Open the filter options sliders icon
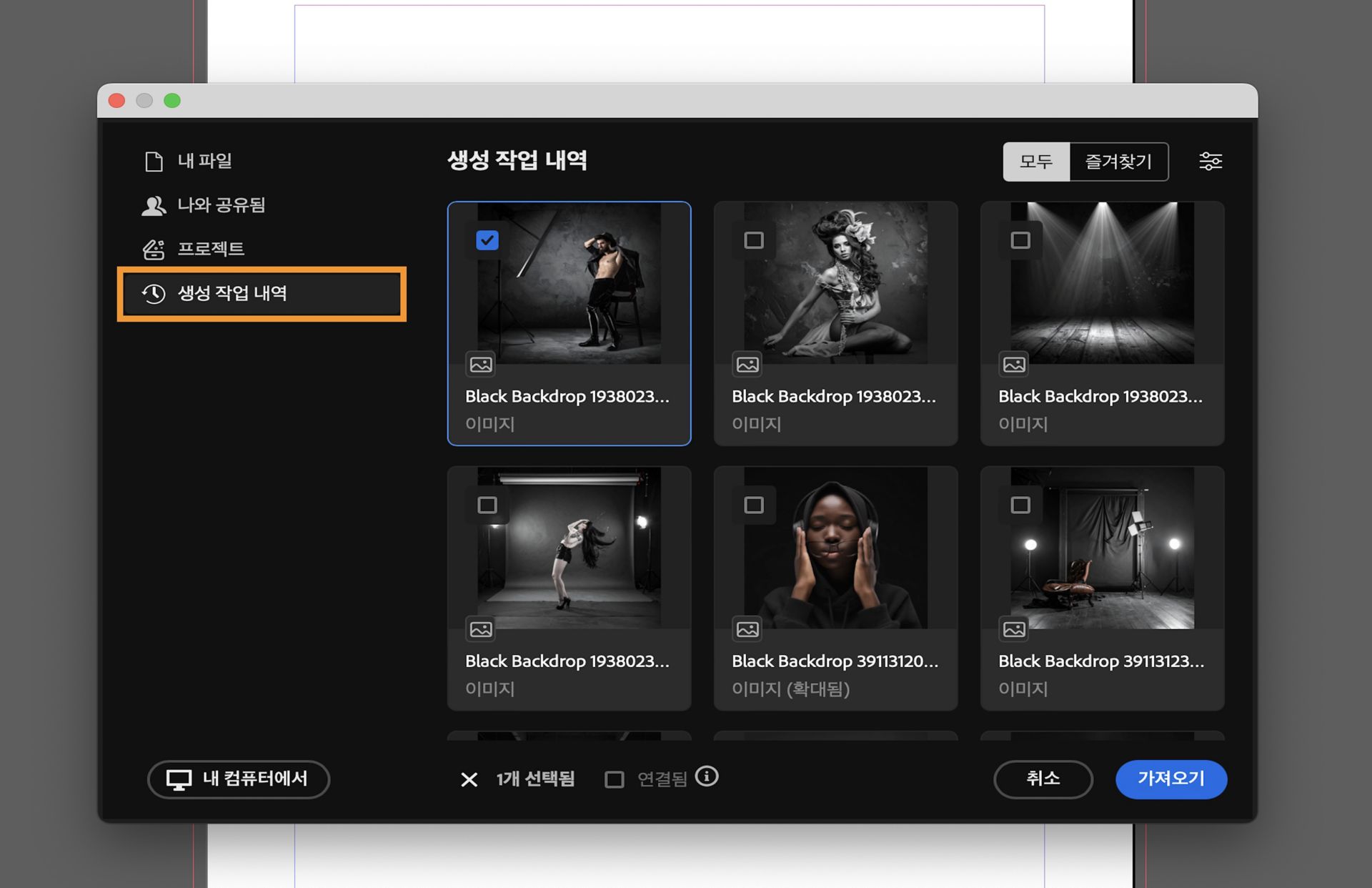Screen dimensions: 1372x888 pos(1211,162)
